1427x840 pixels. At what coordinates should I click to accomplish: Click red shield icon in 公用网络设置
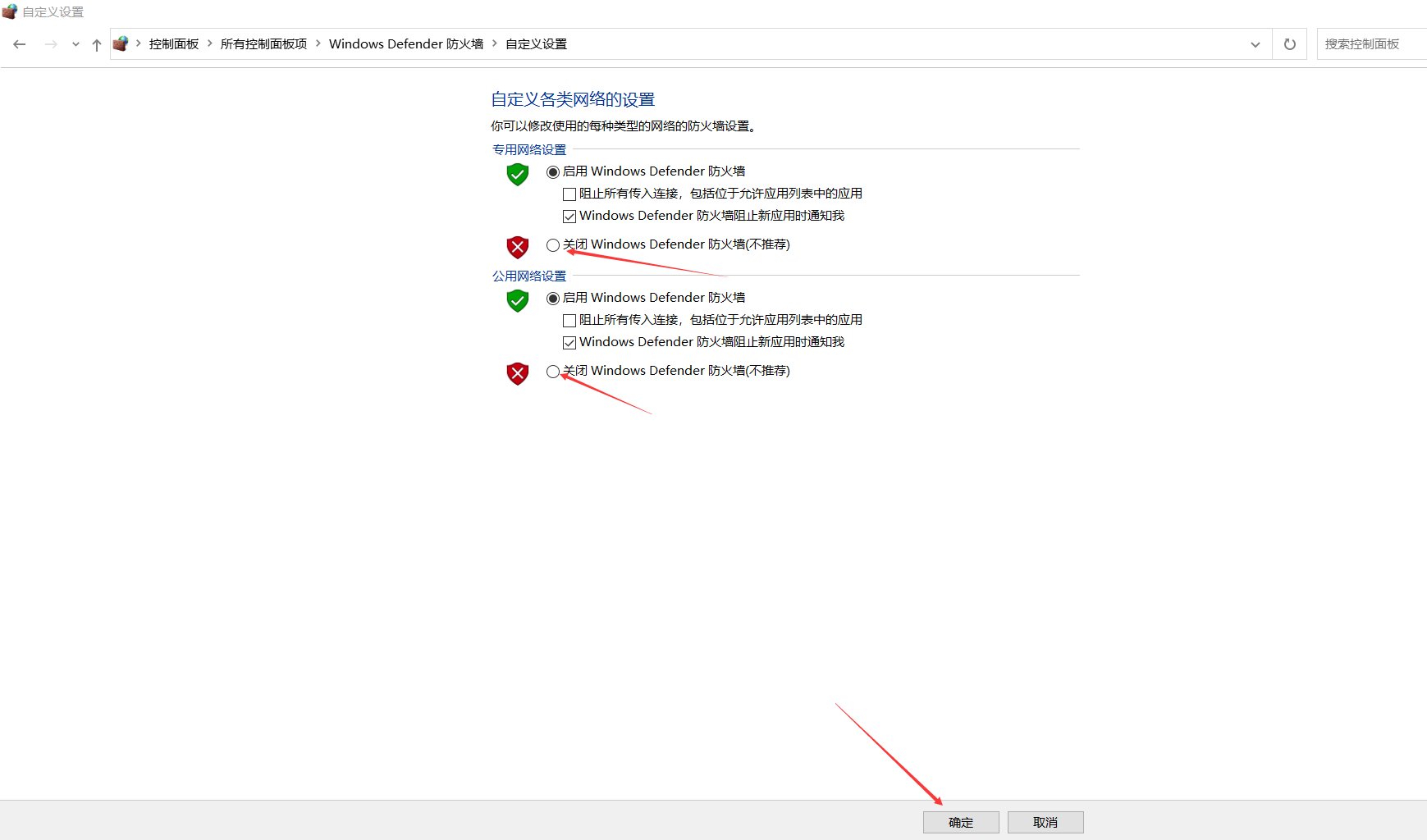point(518,373)
